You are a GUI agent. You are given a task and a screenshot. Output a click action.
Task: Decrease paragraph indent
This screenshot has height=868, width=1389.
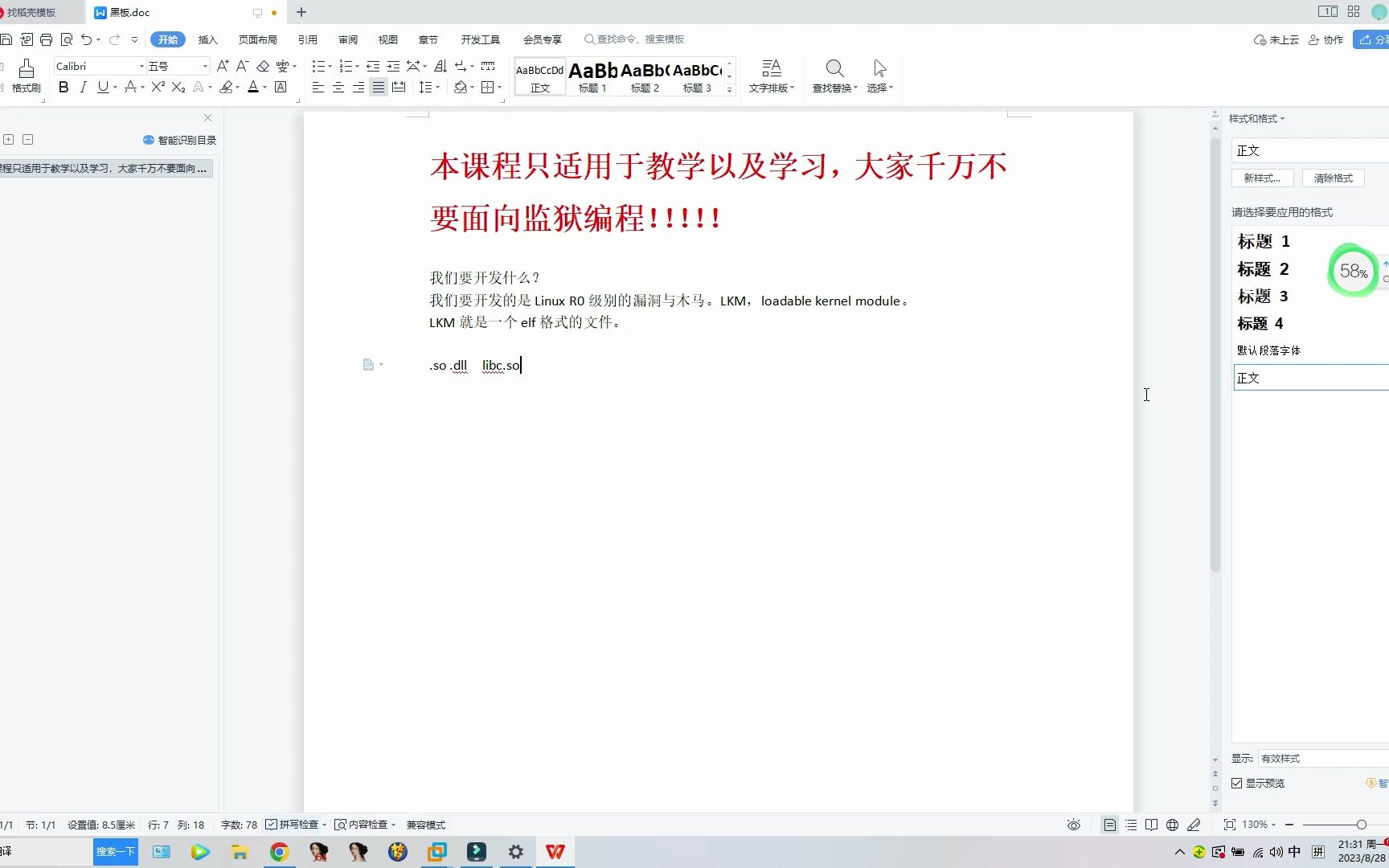373,66
